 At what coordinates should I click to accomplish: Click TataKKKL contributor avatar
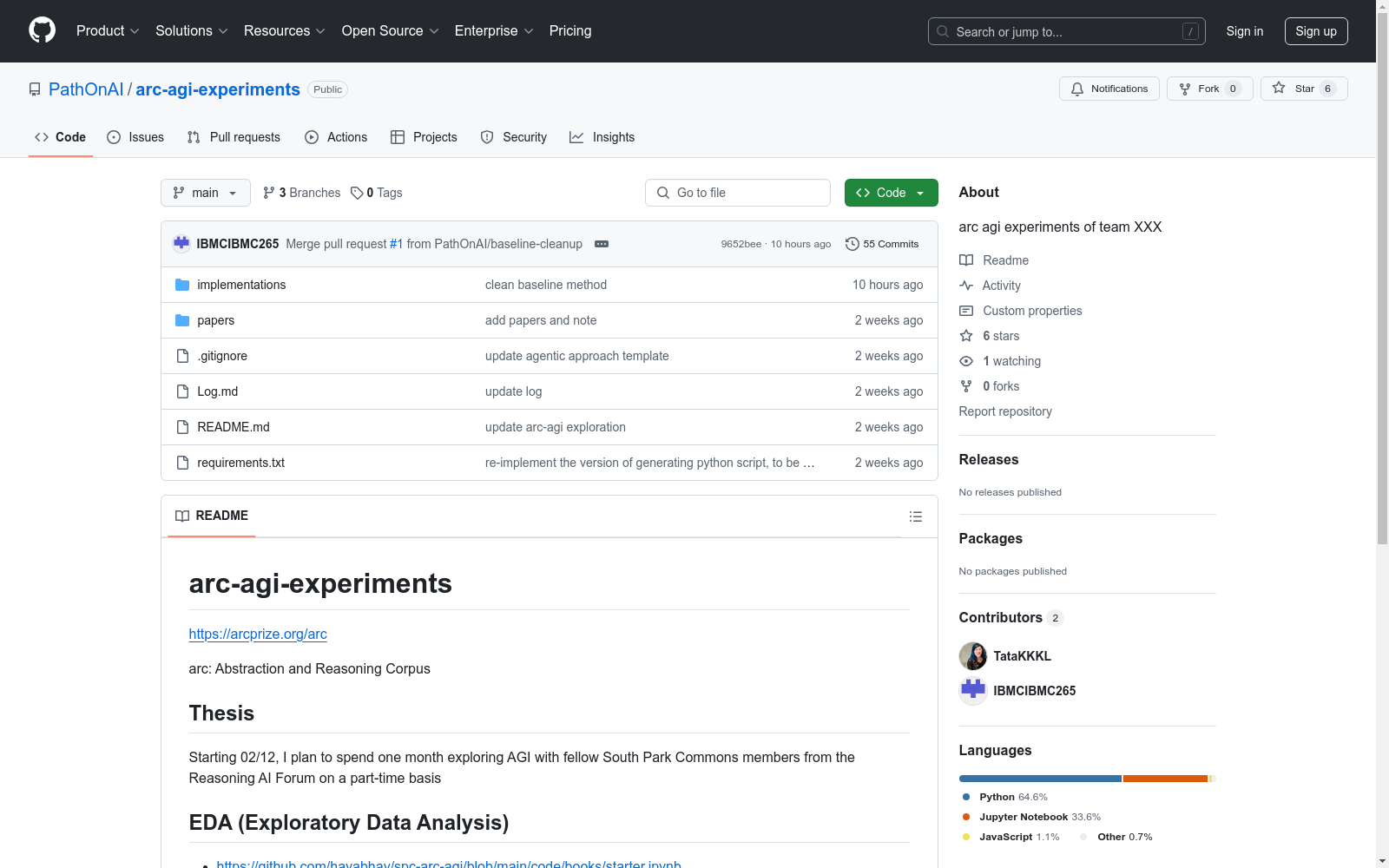tap(973, 656)
